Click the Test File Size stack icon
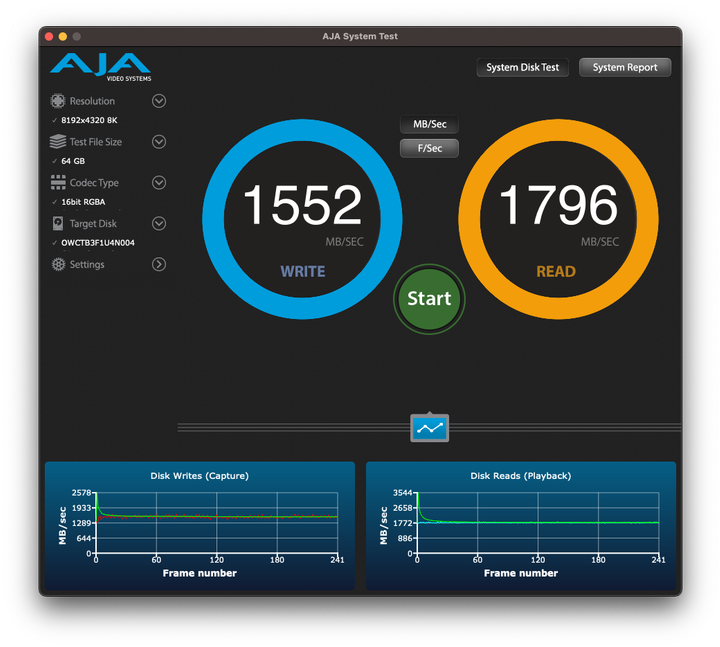This screenshot has width=720, height=647. tap(58, 142)
